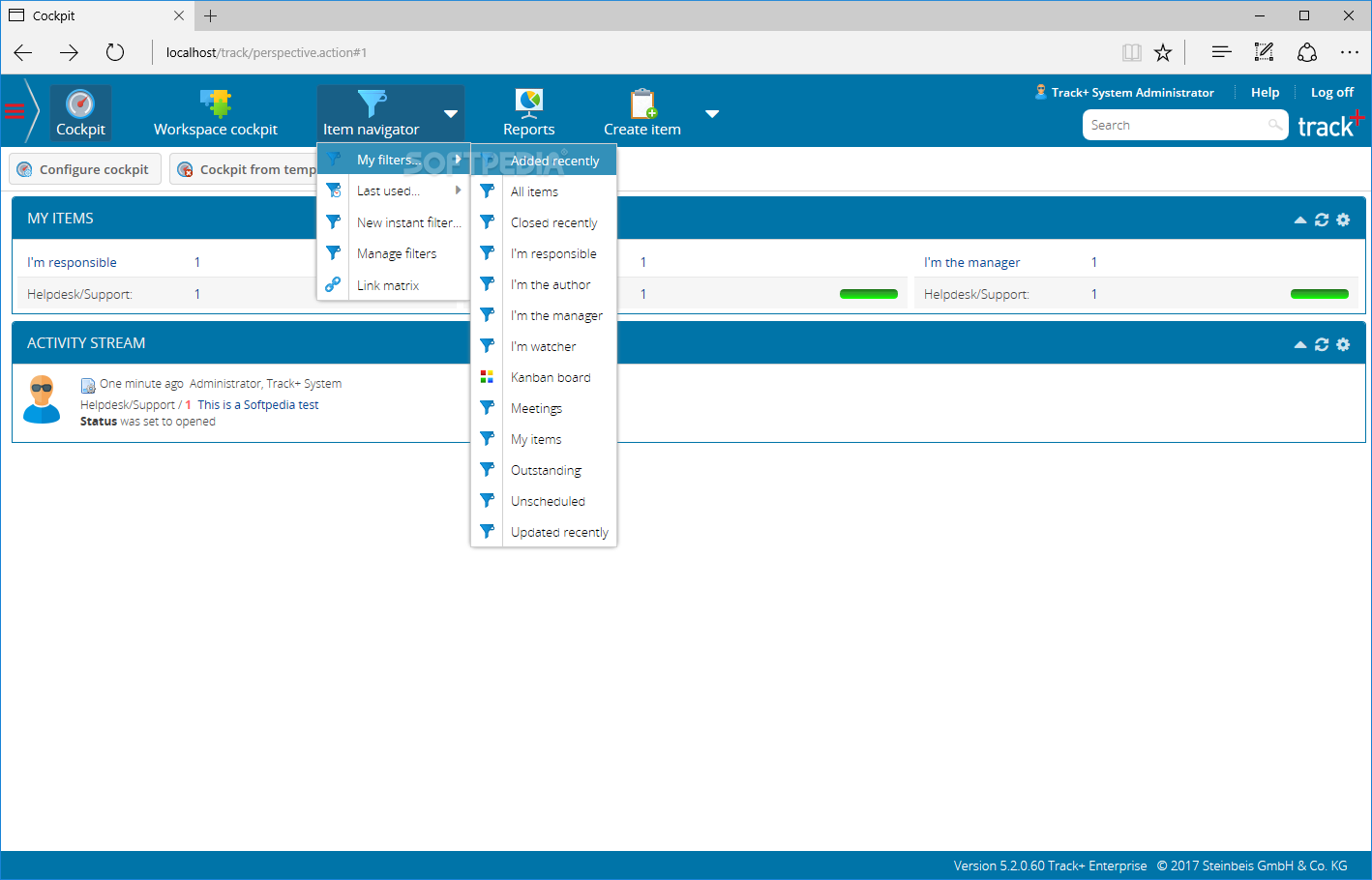Choose I'm watcher filter
Screen dimensions: 1372x880
(544, 346)
